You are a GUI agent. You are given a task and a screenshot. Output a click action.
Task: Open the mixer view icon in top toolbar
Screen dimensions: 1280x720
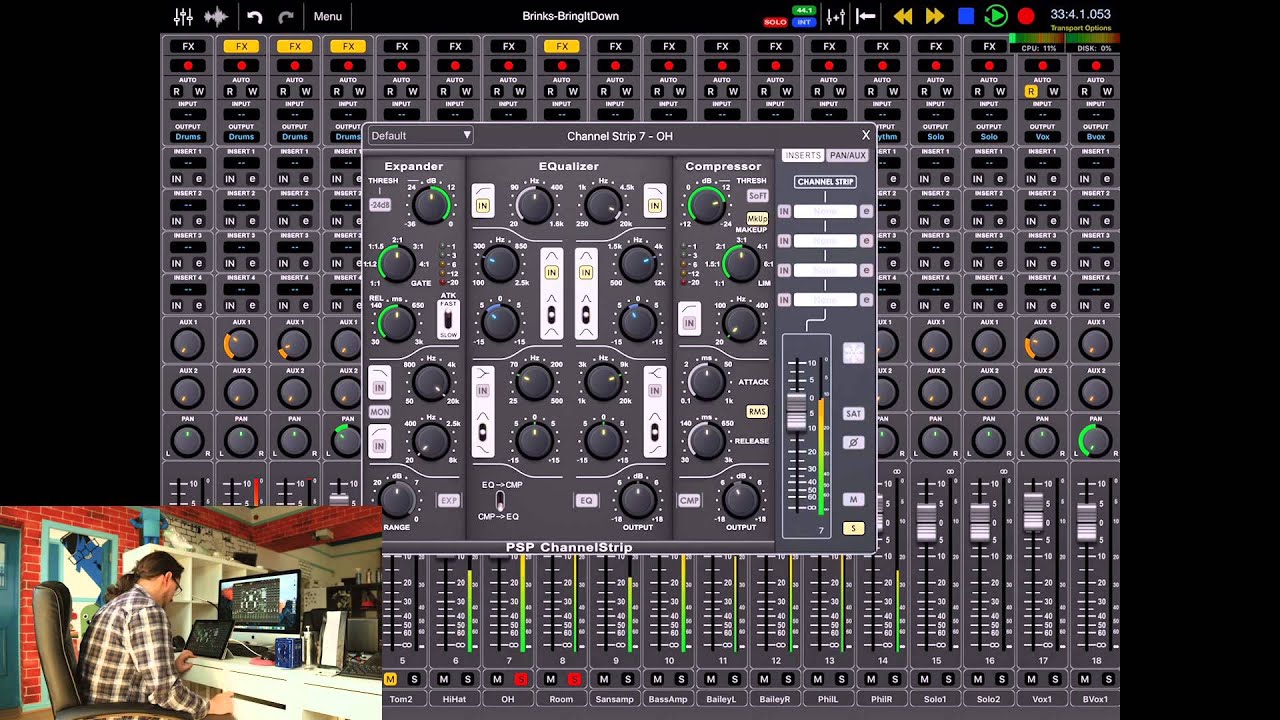[x=183, y=16]
